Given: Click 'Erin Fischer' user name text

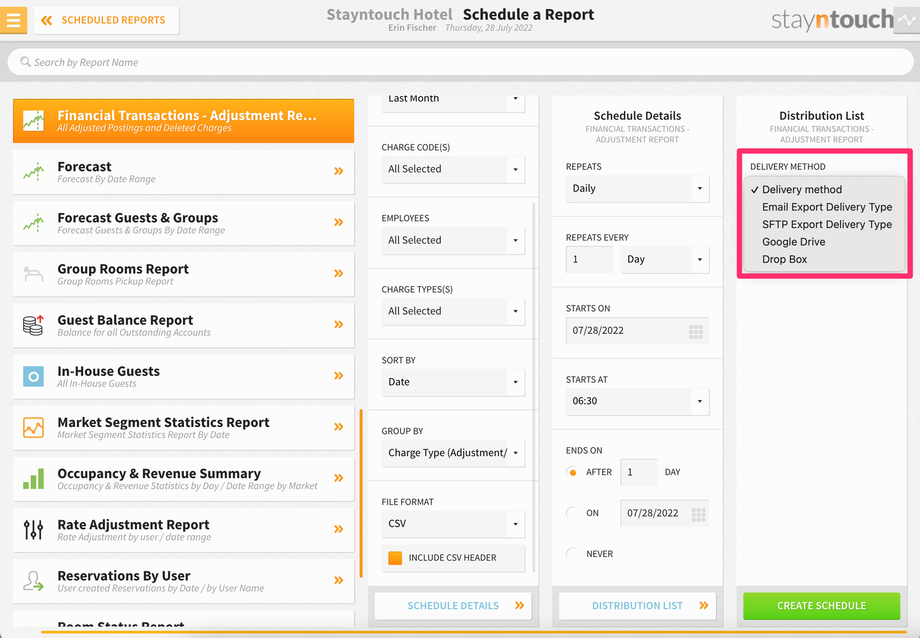Looking at the screenshot, I should coord(412,28).
